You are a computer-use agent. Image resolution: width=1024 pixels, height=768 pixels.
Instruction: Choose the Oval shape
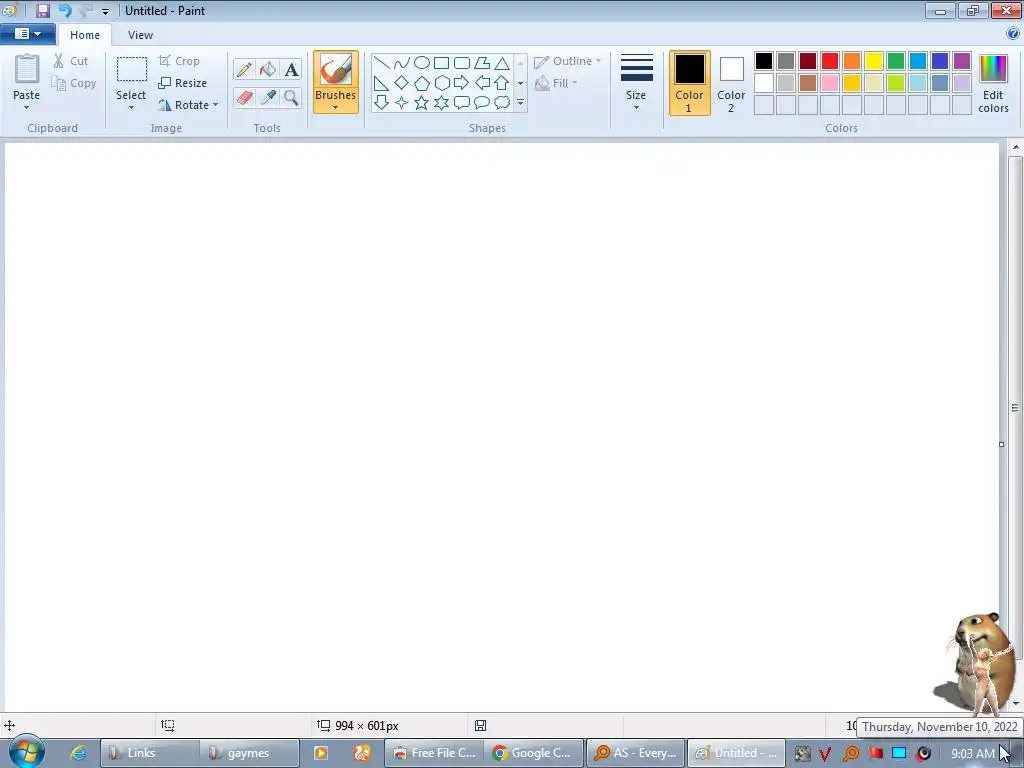click(422, 63)
